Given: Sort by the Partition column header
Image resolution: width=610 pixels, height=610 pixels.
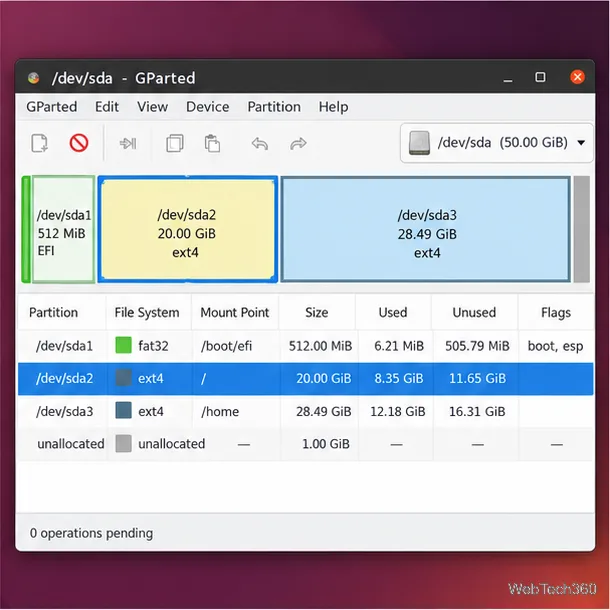Looking at the screenshot, I should (x=62, y=312).
